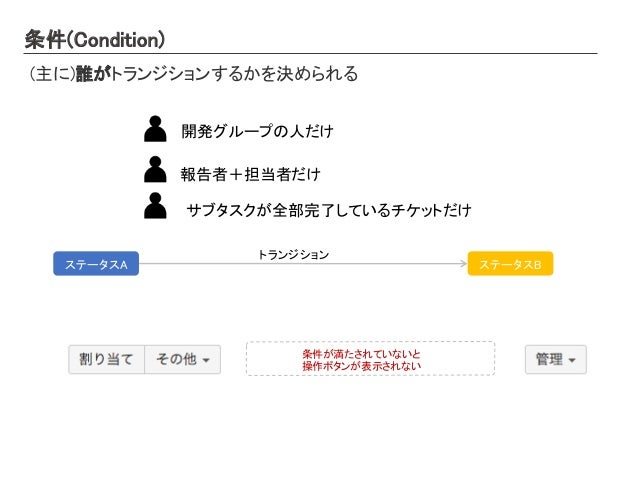Click the person icon beside 開発グループの人だけ
The width and height of the screenshot is (638, 479).
pyautogui.click(x=155, y=129)
